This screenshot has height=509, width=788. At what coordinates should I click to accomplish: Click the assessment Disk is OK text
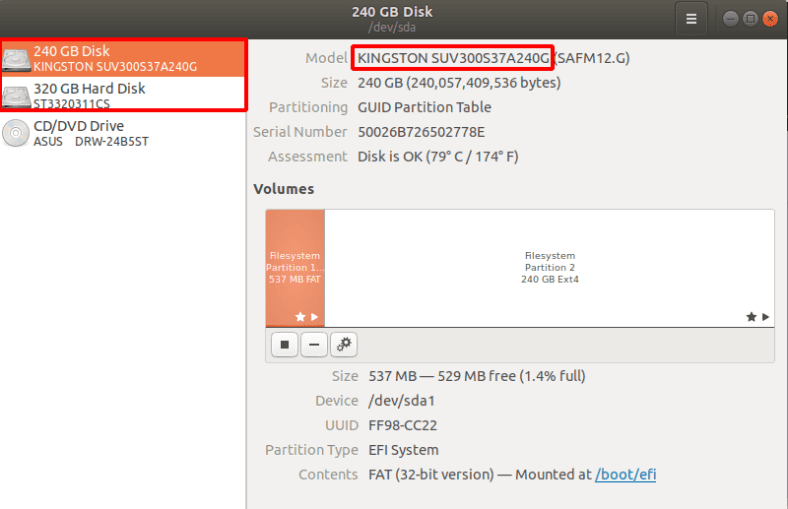click(x=438, y=157)
